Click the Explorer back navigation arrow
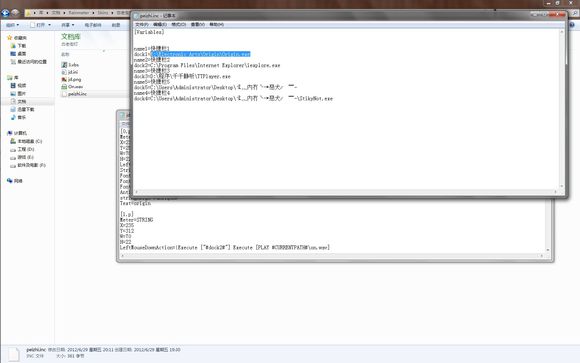 (x=5, y=13)
